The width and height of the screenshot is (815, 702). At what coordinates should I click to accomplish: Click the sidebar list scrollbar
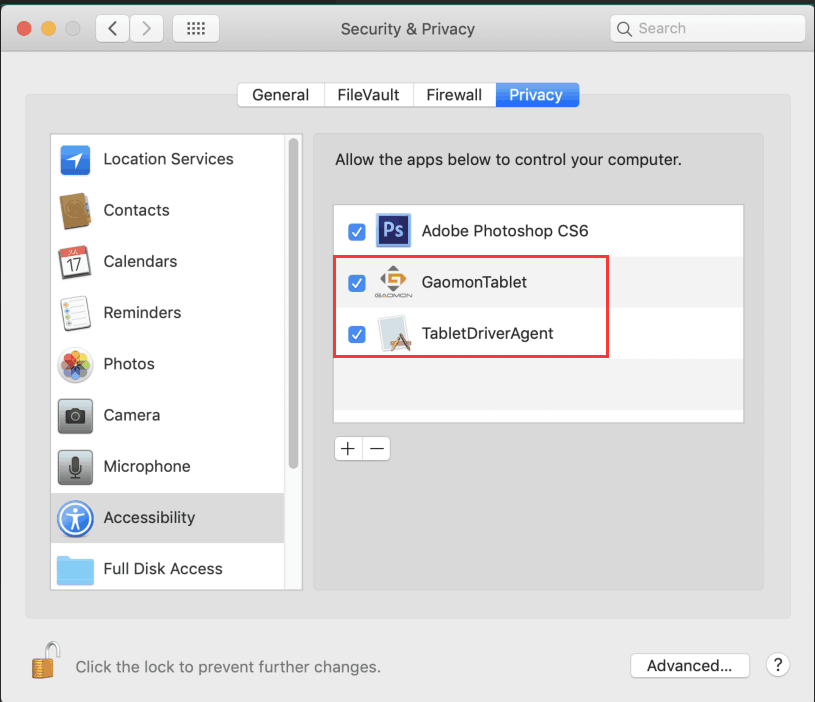(x=293, y=303)
